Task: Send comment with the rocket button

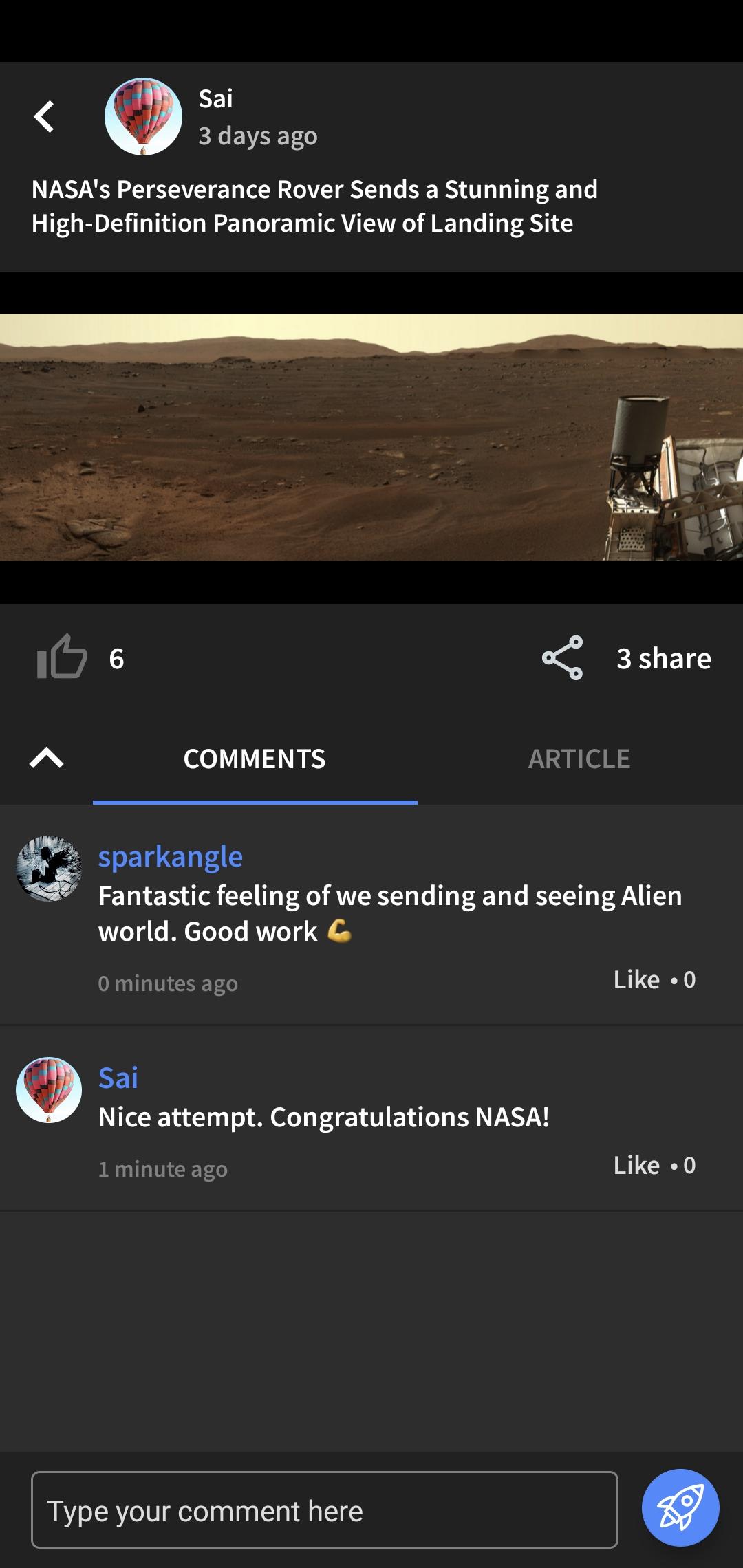Action: pyautogui.click(x=680, y=1508)
